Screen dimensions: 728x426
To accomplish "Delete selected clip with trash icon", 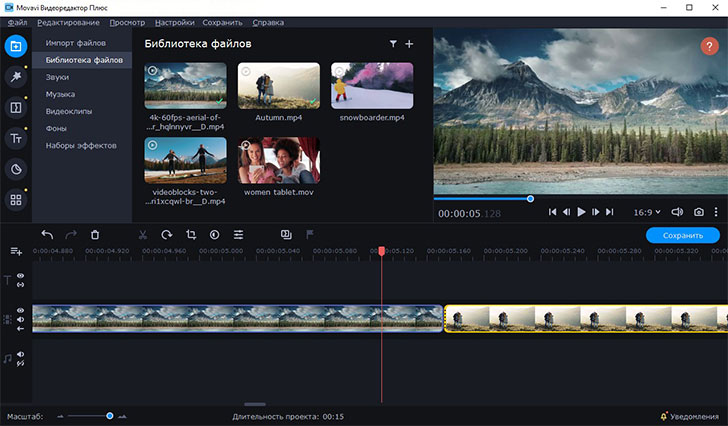I will tap(95, 235).
